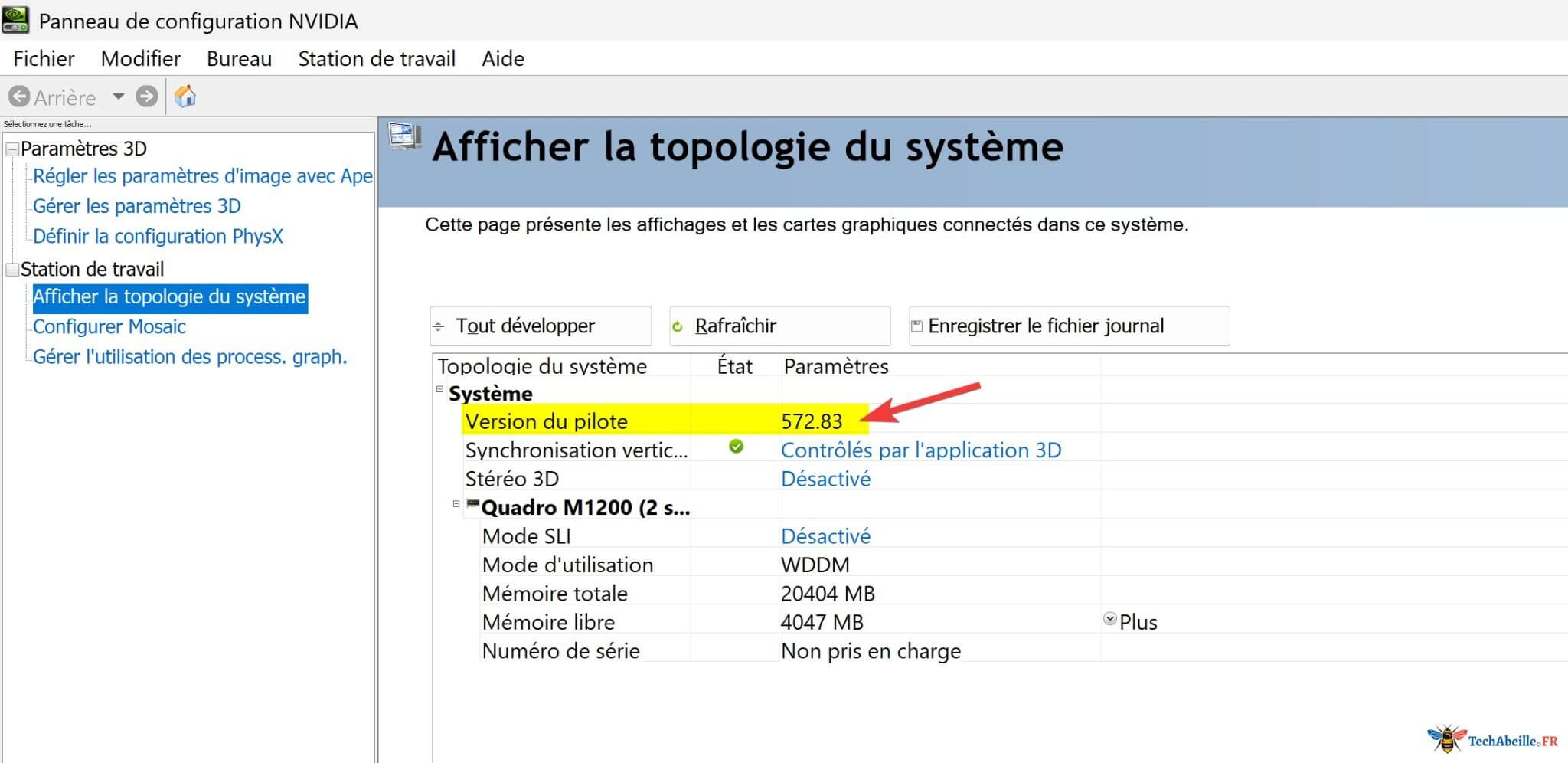Go back with the Arrière arrow icon
The width and height of the screenshot is (1568, 763).
point(19,97)
